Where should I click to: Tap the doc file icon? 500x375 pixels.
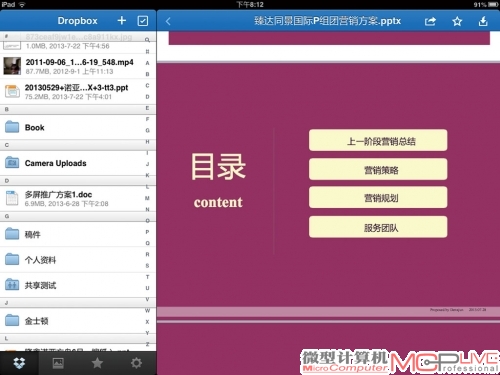pos(12,198)
